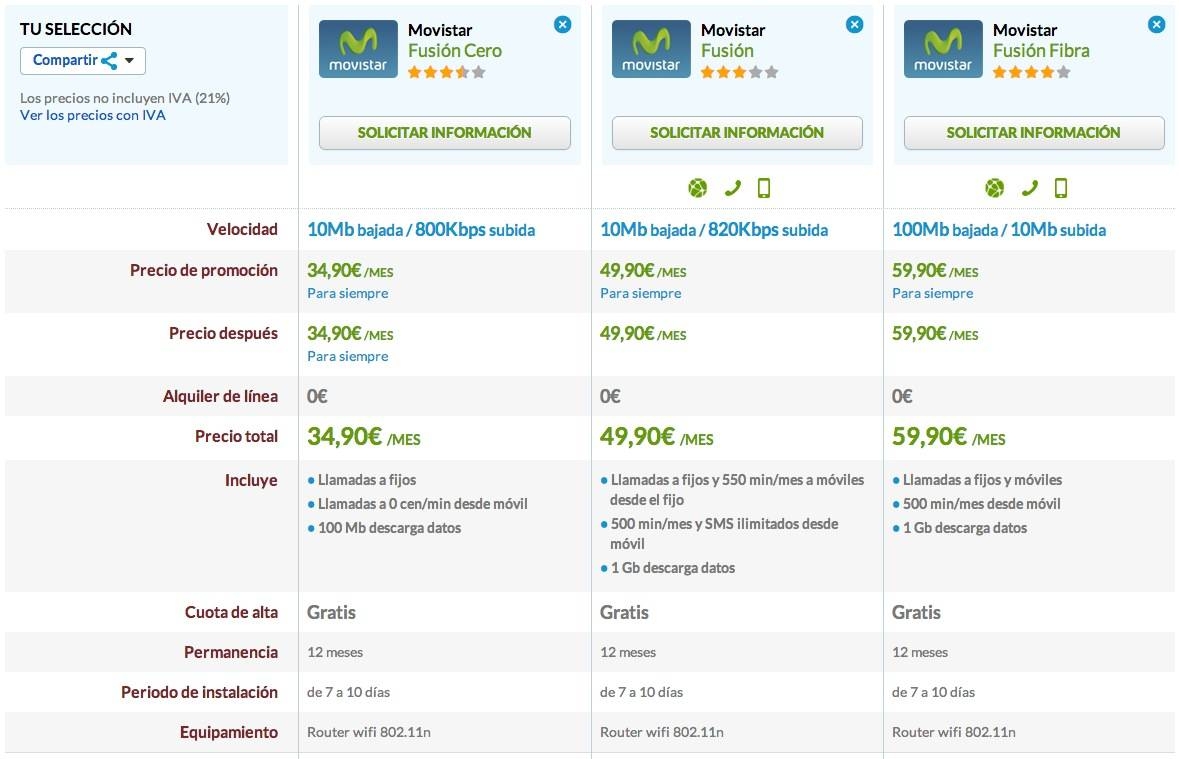Click star rating of Fusión Fibra
The image size is (1179, 759).
click(x=1031, y=73)
